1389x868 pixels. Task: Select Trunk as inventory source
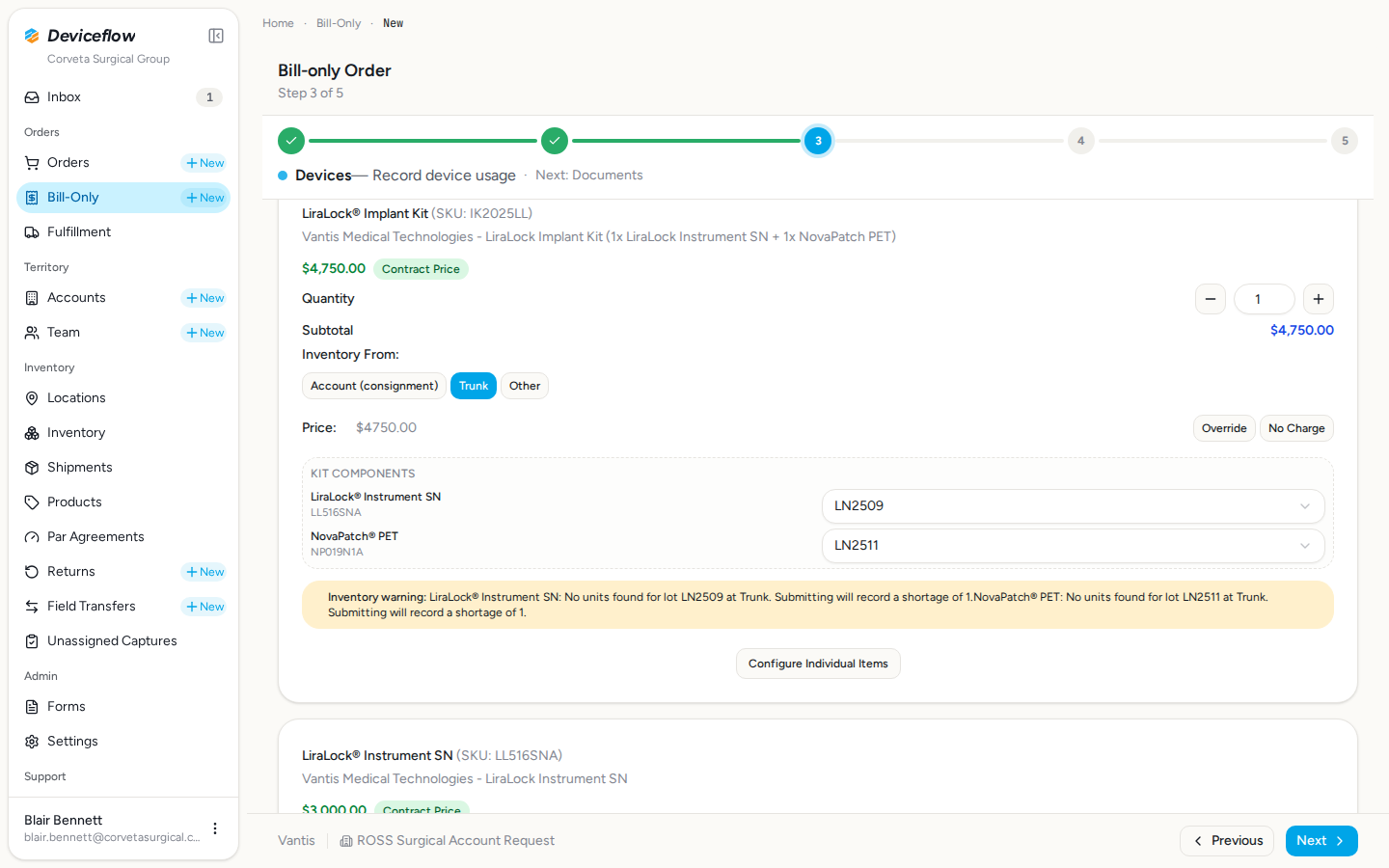[474, 386]
